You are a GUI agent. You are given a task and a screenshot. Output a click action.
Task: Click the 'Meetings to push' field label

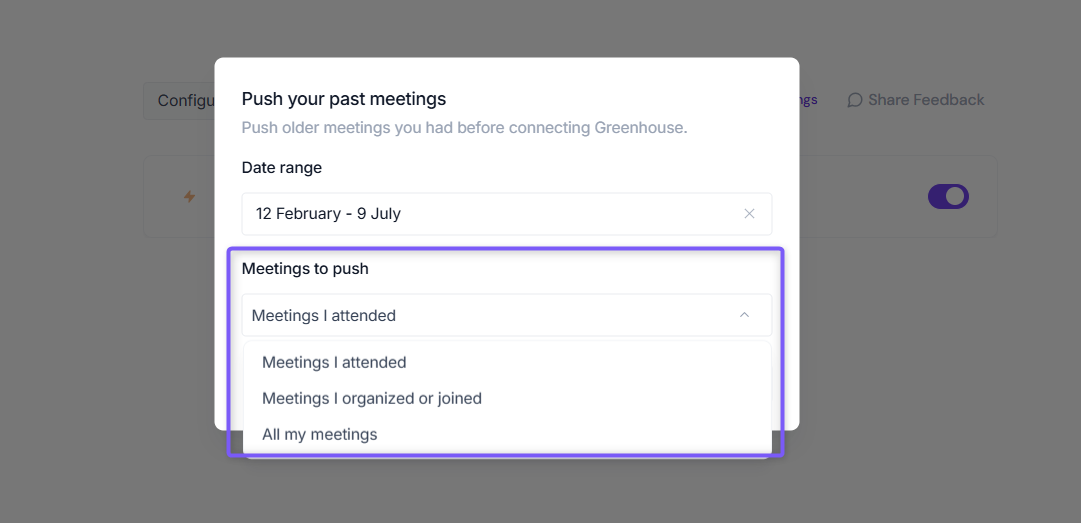point(305,269)
